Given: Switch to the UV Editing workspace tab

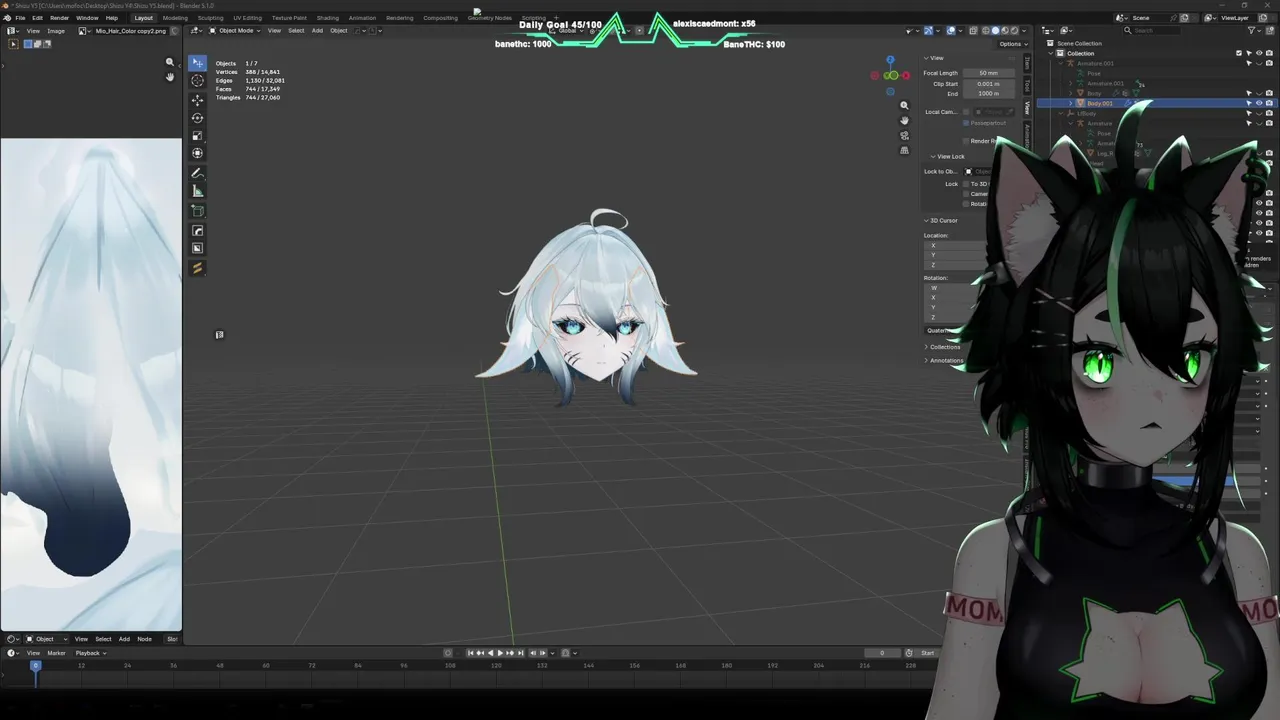Looking at the screenshot, I should [247, 18].
